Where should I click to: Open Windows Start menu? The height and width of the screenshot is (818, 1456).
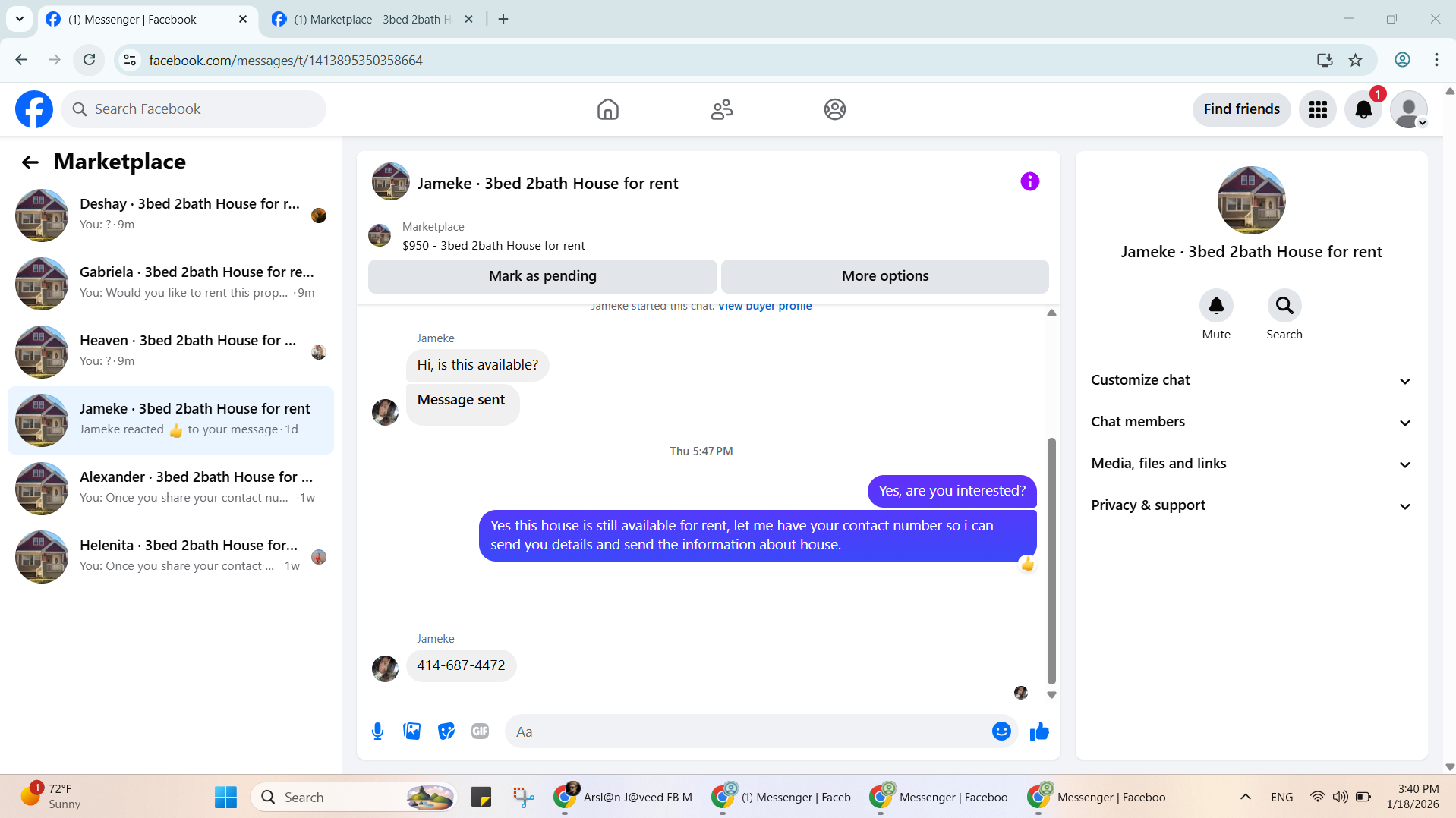click(x=225, y=797)
